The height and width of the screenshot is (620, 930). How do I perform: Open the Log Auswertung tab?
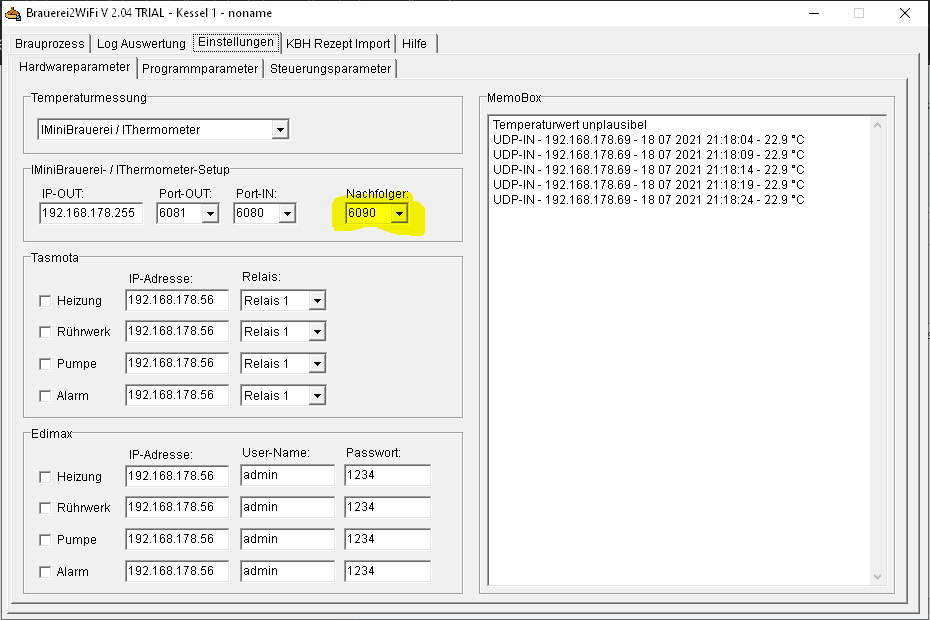pyautogui.click(x=141, y=44)
